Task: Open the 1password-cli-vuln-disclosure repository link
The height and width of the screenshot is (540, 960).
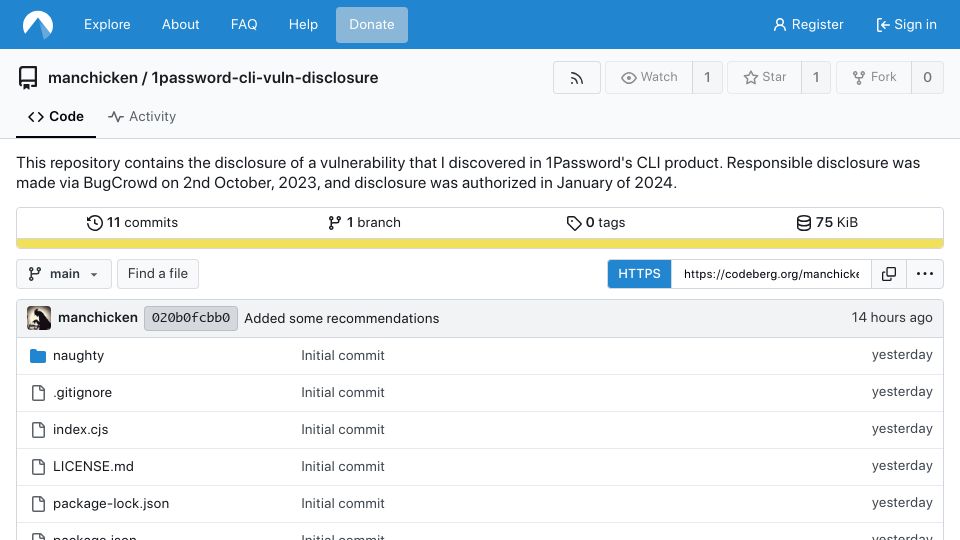Action: coord(264,78)
